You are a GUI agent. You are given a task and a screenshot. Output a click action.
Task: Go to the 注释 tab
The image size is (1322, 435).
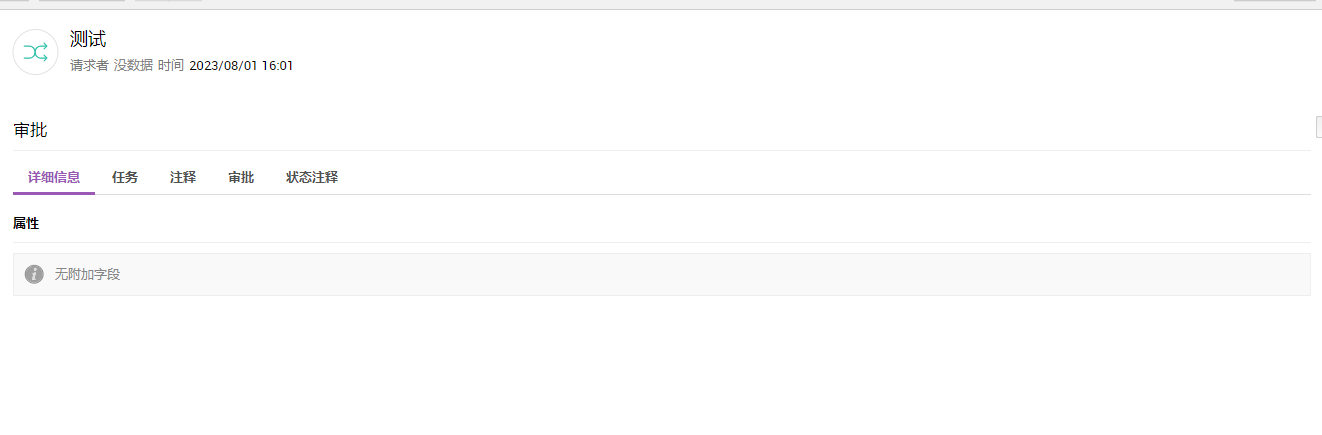(x=183, y=178)
